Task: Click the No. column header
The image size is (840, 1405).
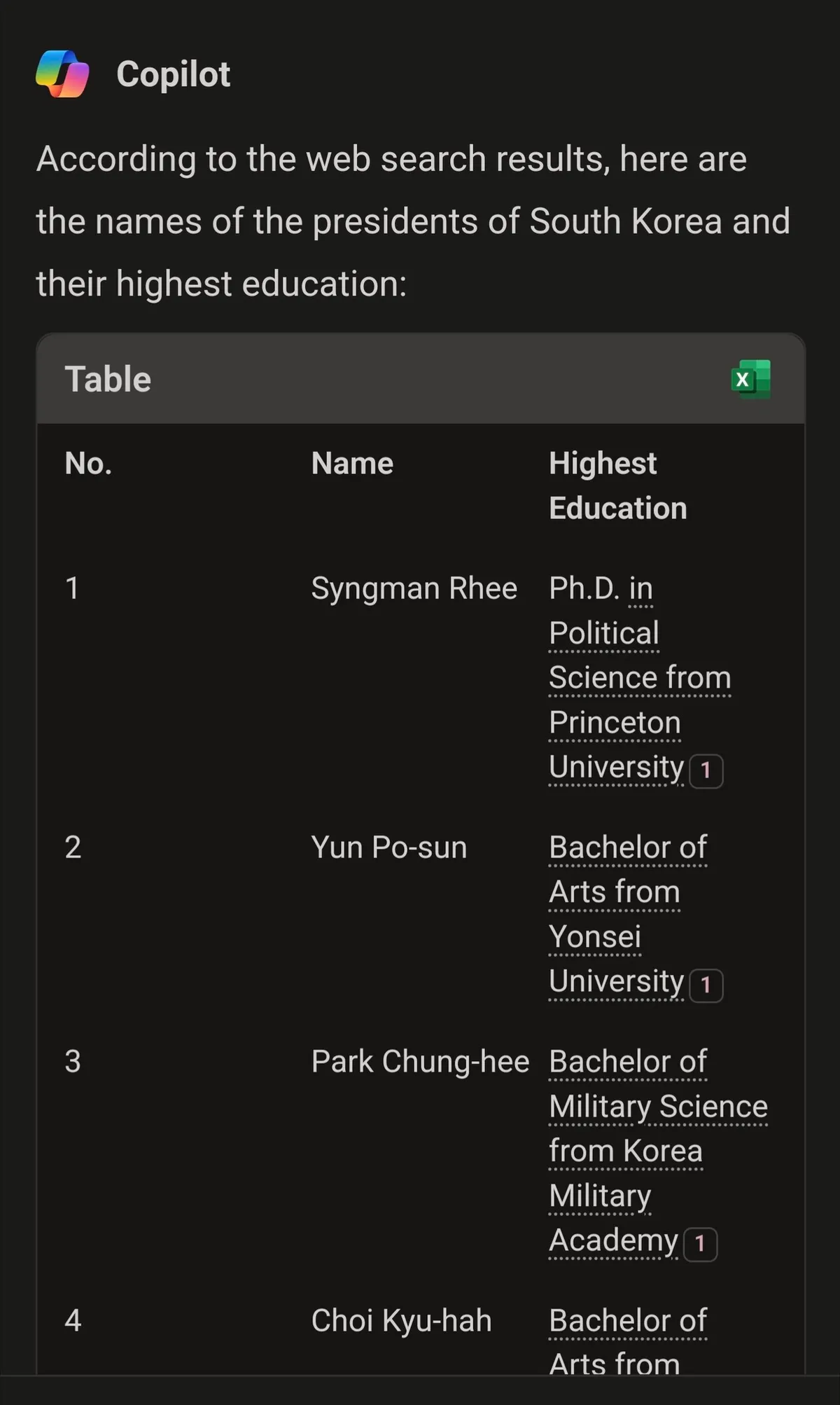Action: point(88,463)
